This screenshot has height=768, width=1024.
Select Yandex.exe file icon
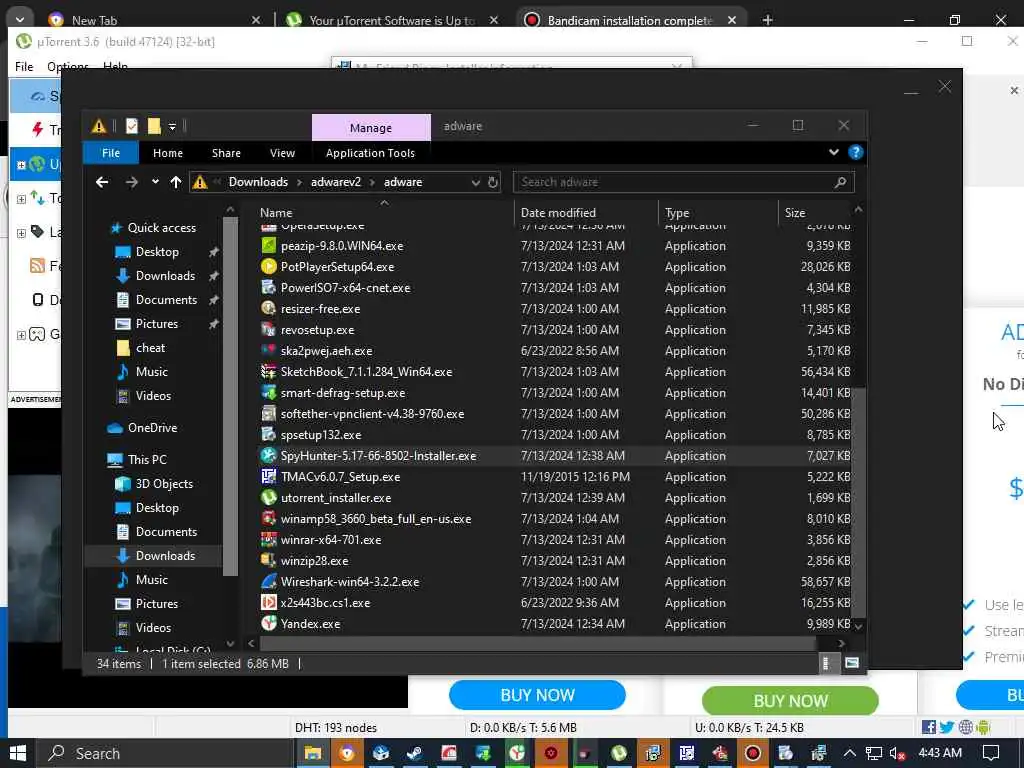point(268,623)
